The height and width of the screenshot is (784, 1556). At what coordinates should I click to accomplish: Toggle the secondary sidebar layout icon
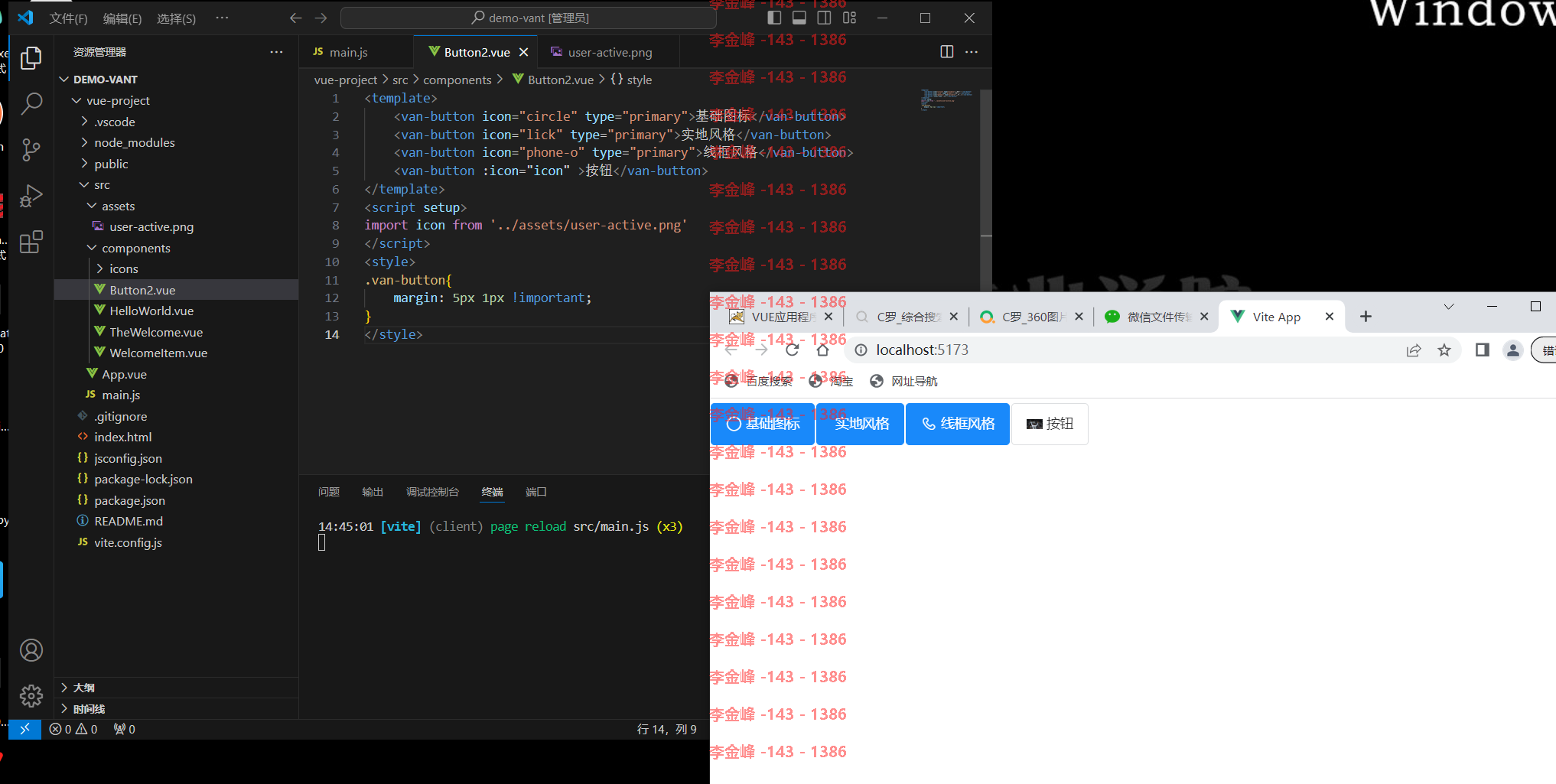click(824, 18)
